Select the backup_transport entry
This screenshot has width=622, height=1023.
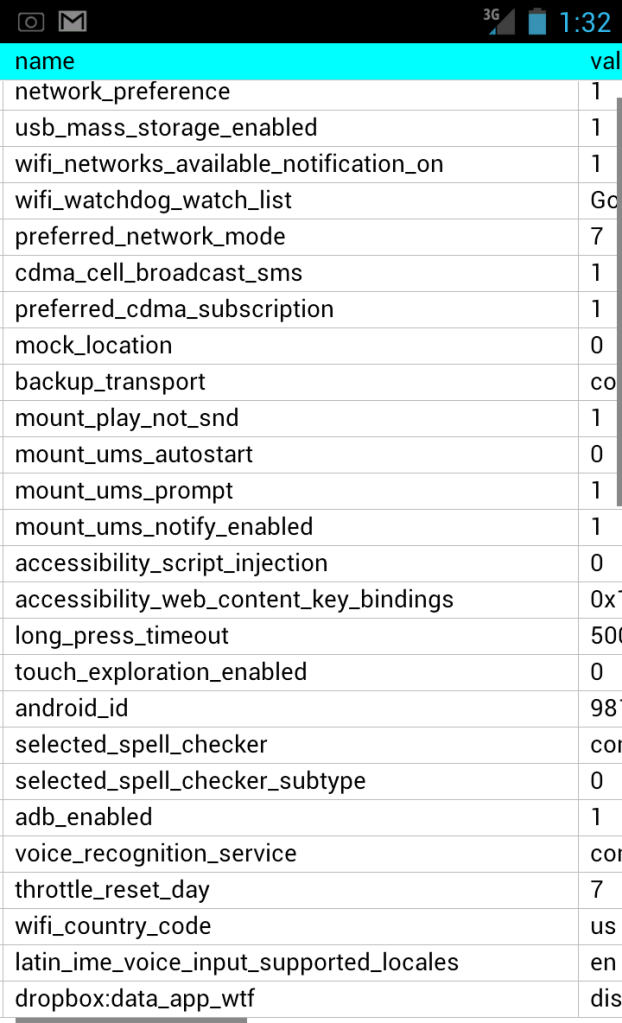(110, 382)
